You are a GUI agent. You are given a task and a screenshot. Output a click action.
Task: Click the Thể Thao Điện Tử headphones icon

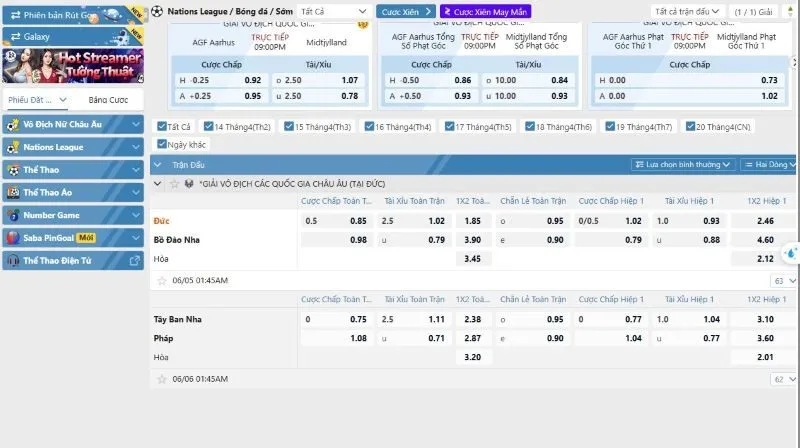point(13,260)
